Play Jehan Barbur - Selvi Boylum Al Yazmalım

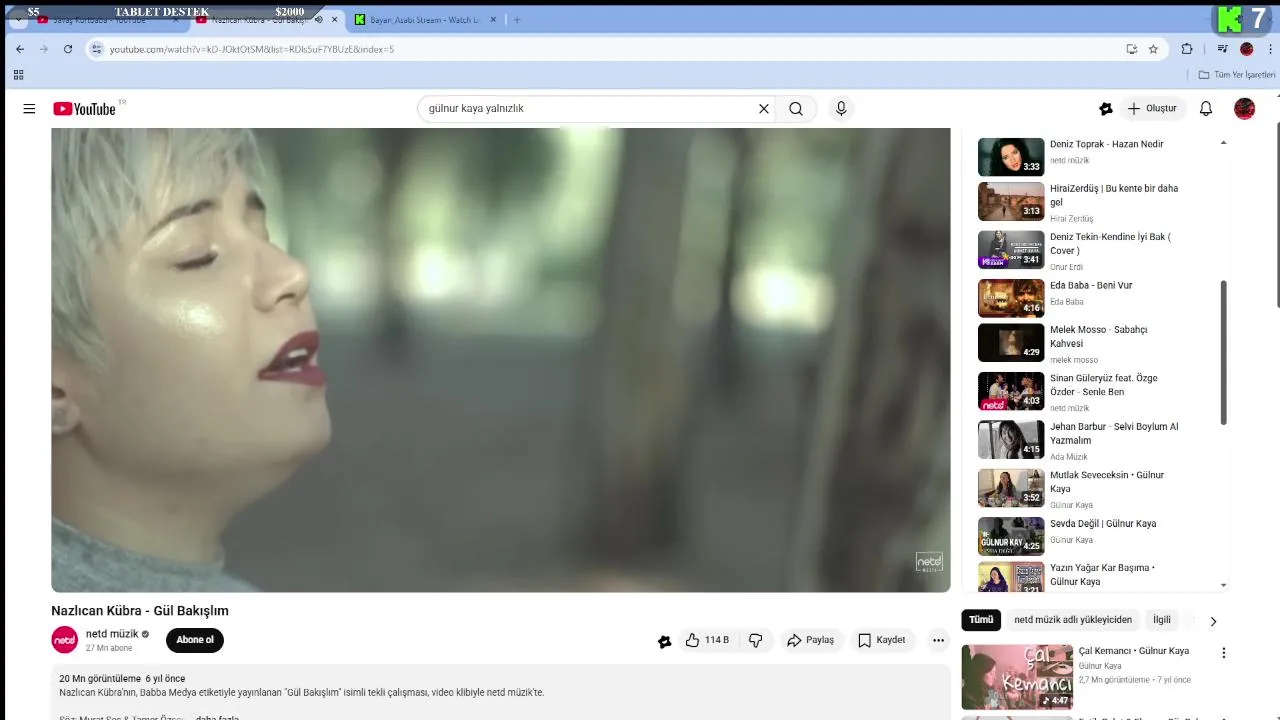click(1090, 440)
